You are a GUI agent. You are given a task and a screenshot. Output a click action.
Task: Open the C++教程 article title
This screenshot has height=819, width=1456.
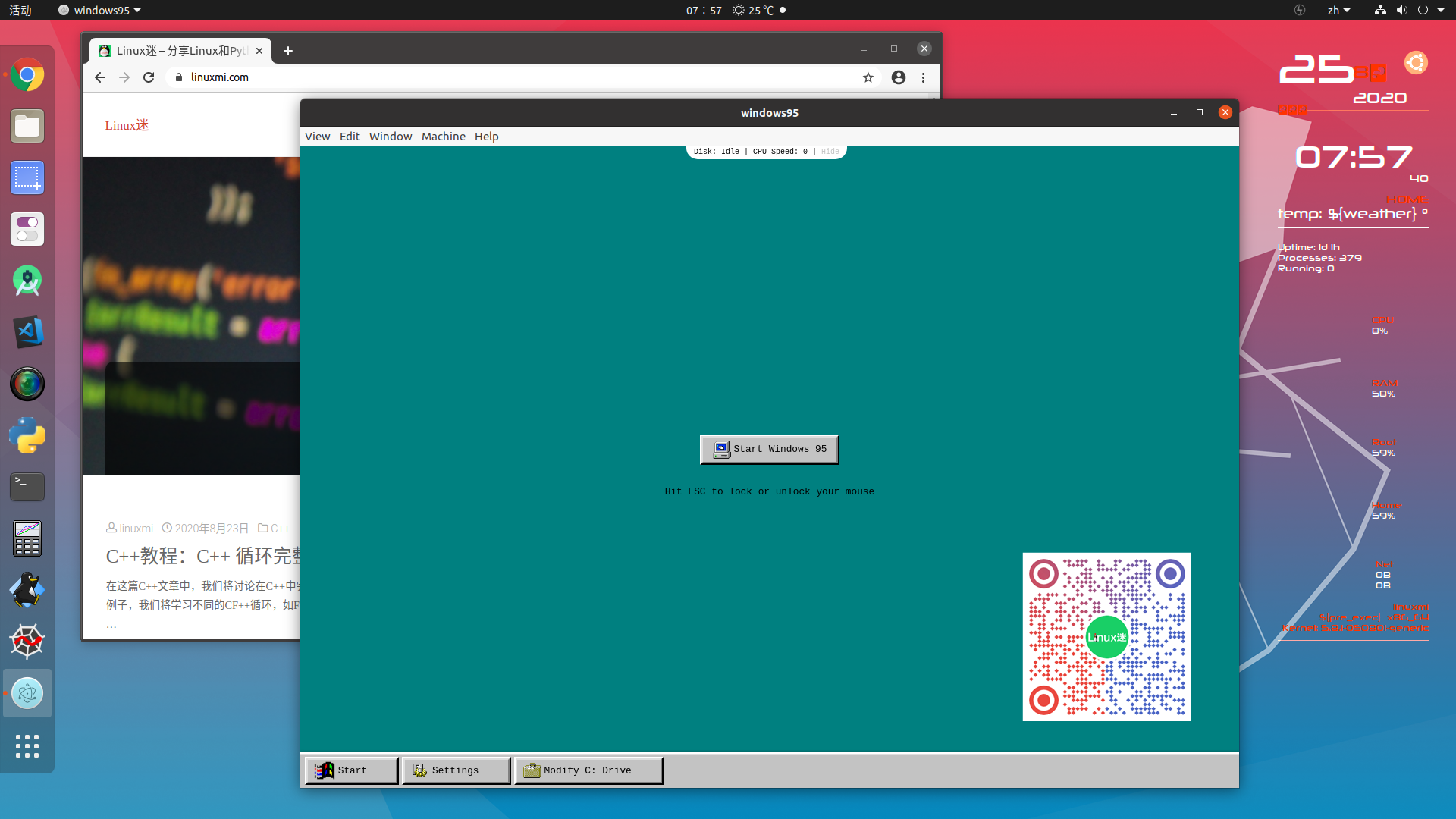[x=203, y=556]
